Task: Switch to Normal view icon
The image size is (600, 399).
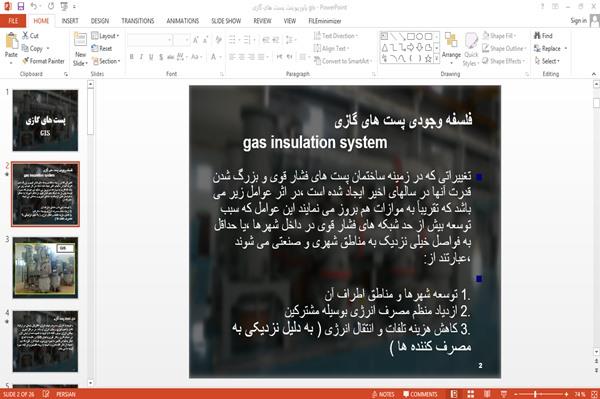Action: [x=454, y=394]
